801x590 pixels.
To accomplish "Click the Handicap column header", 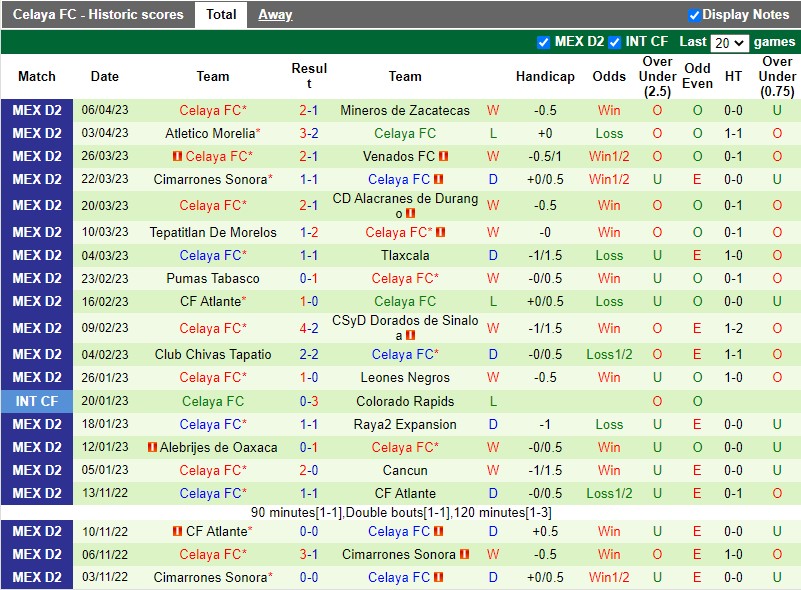I will (545, 77).
